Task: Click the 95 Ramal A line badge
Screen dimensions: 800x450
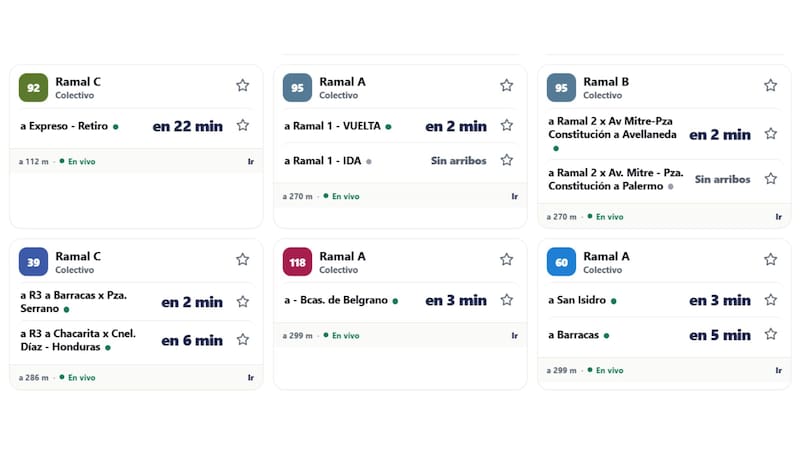Action: click(x=297, y=88)
